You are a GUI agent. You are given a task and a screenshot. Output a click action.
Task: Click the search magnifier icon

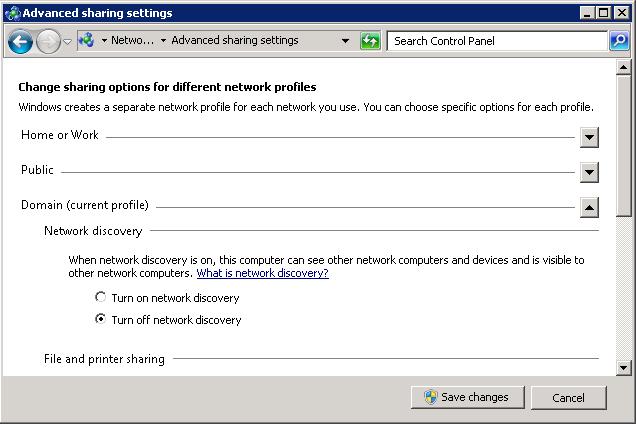619,41
